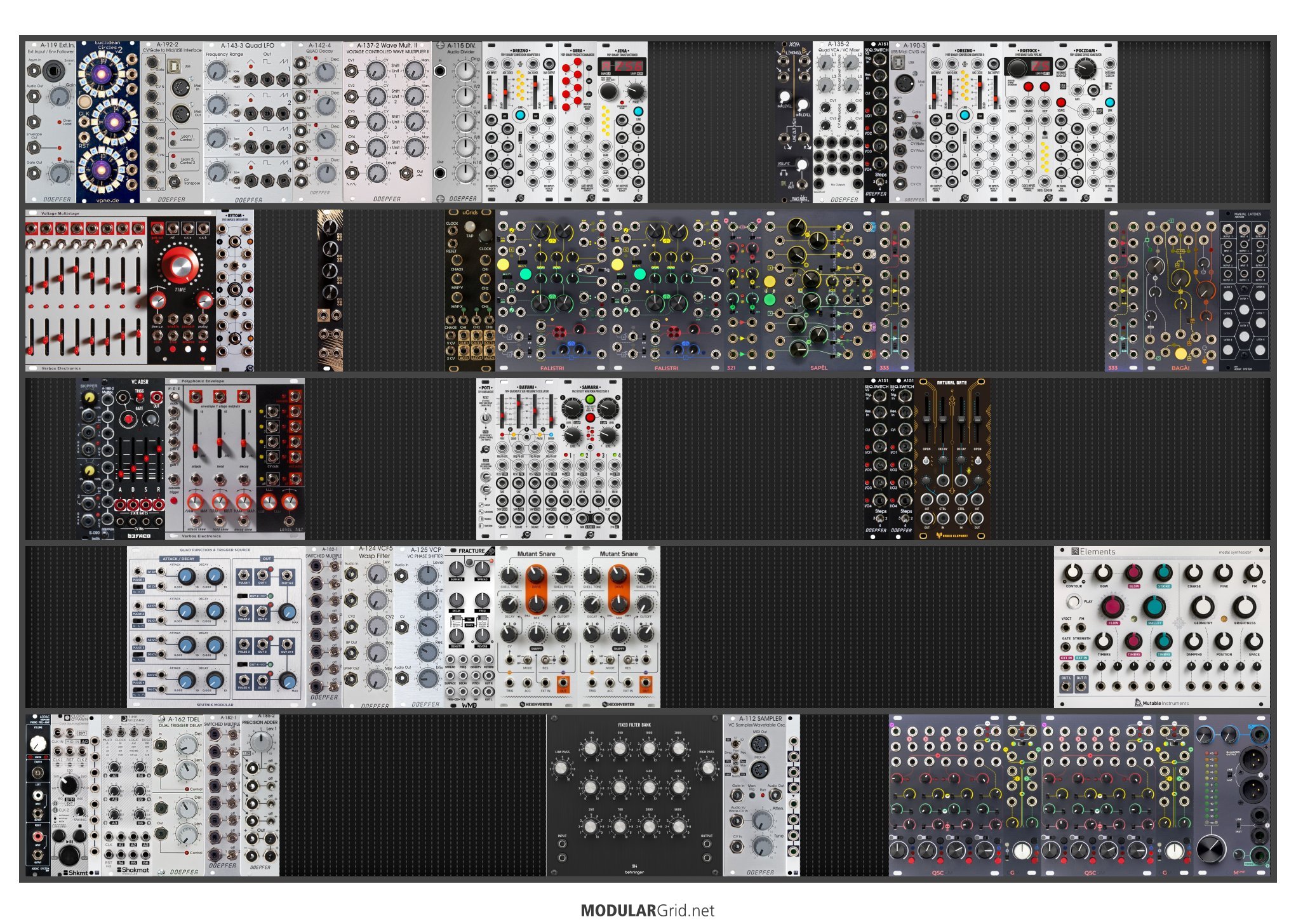The width and height of the screenshot is (1296, 924).
Task: Select the JENA module
Action: (622, 123)
